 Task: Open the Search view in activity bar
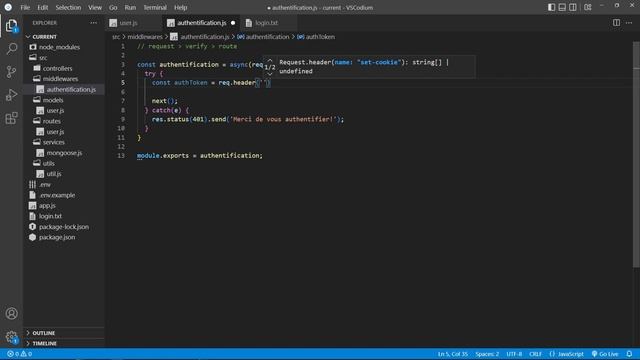pos(11,49)
